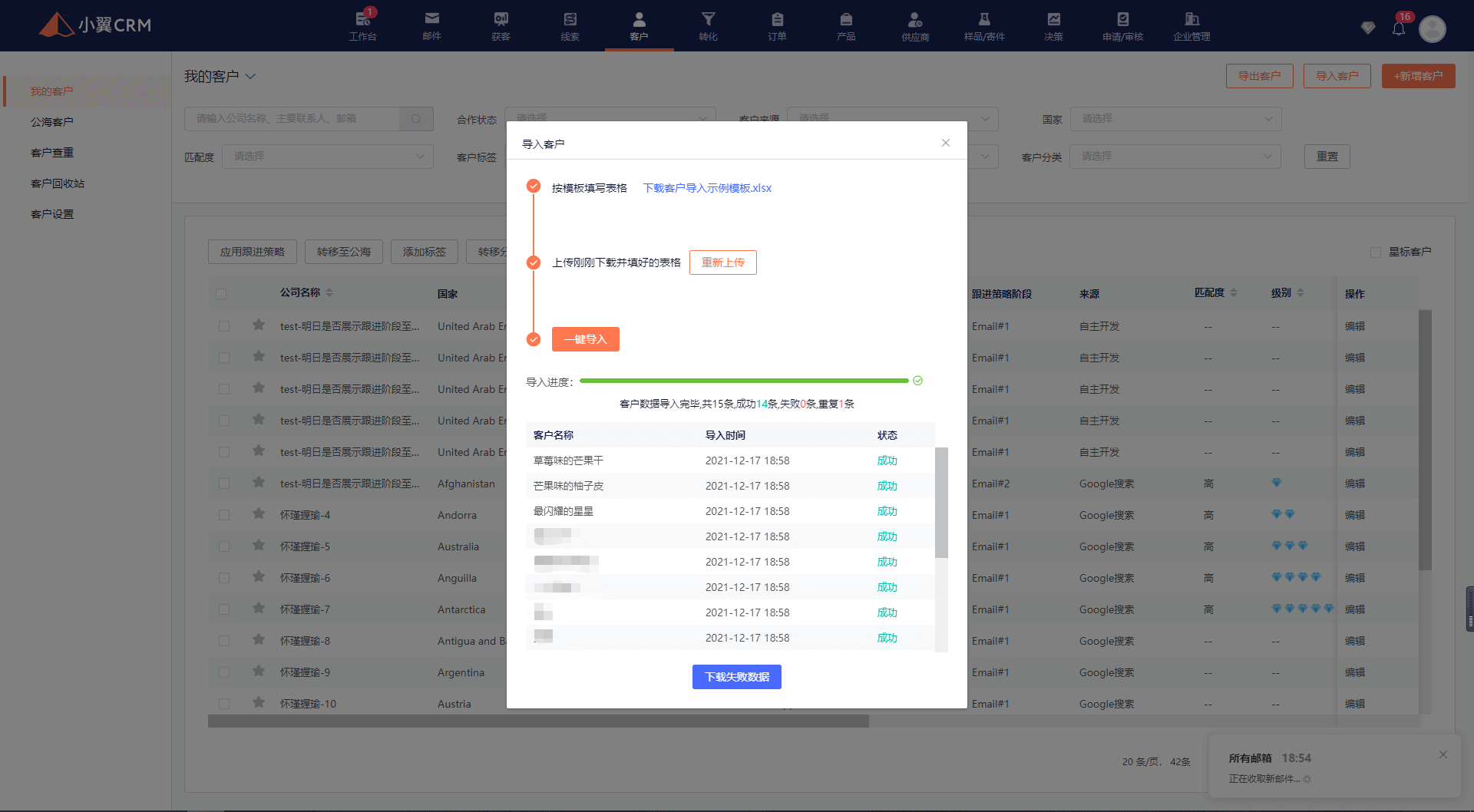Open the 供应商 suppliers icon
This screenshot has height=812, width=1474.
pyautogui.click(x=915, y=25)
